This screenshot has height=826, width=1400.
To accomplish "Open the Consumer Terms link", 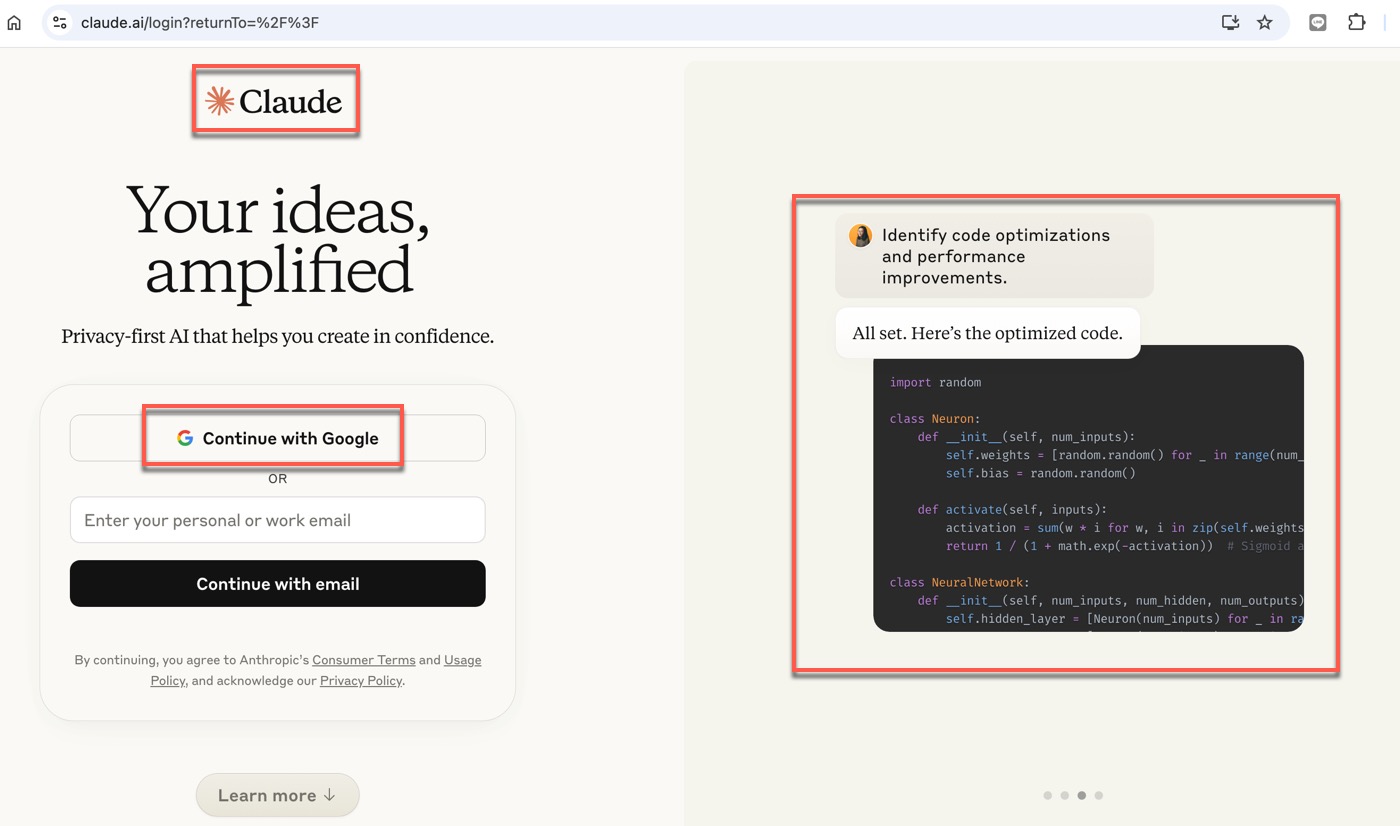I will (363, 660).
